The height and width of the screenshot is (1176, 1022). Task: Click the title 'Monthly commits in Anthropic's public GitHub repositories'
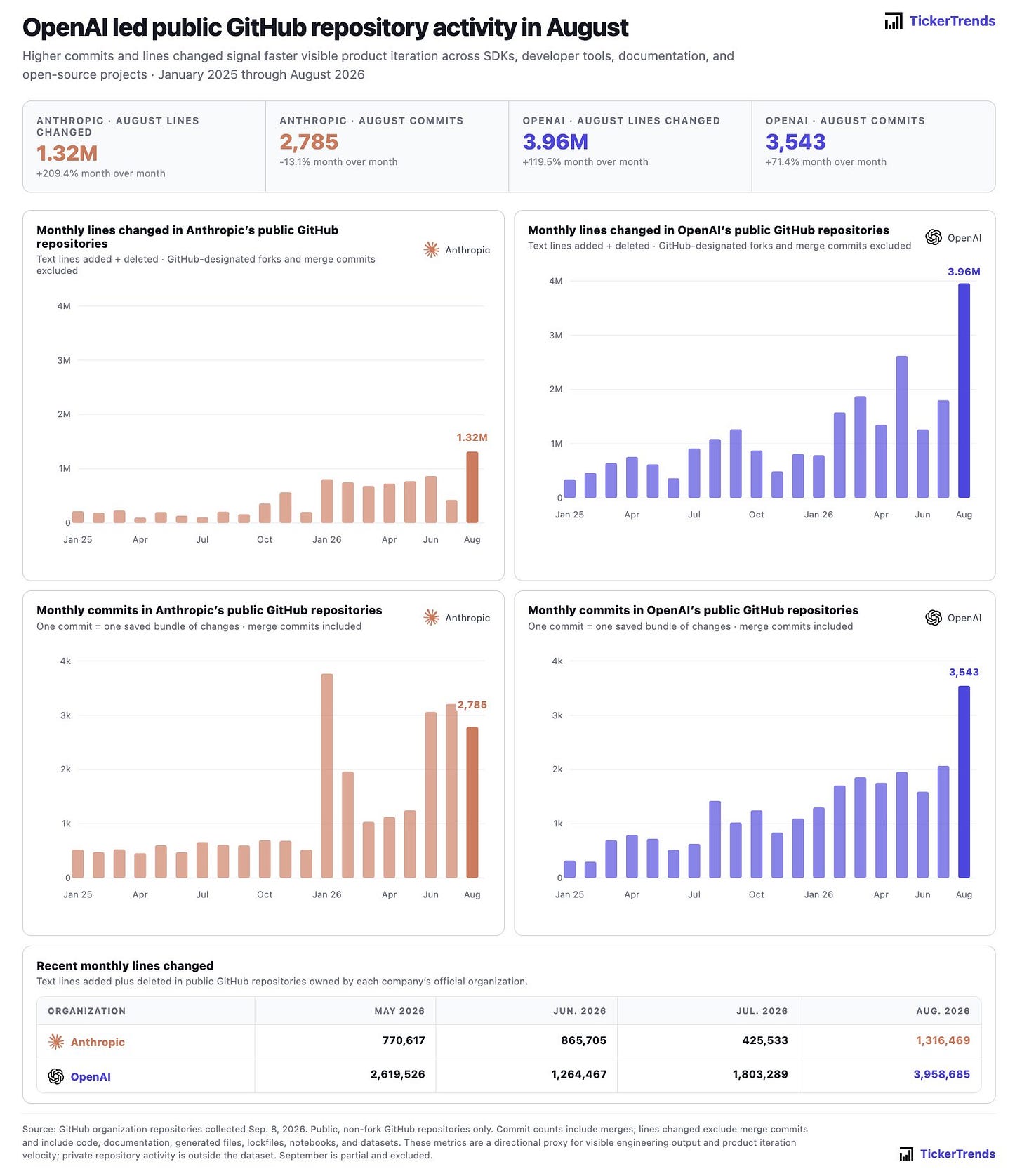pyautogui.click(x=209, y=610)
